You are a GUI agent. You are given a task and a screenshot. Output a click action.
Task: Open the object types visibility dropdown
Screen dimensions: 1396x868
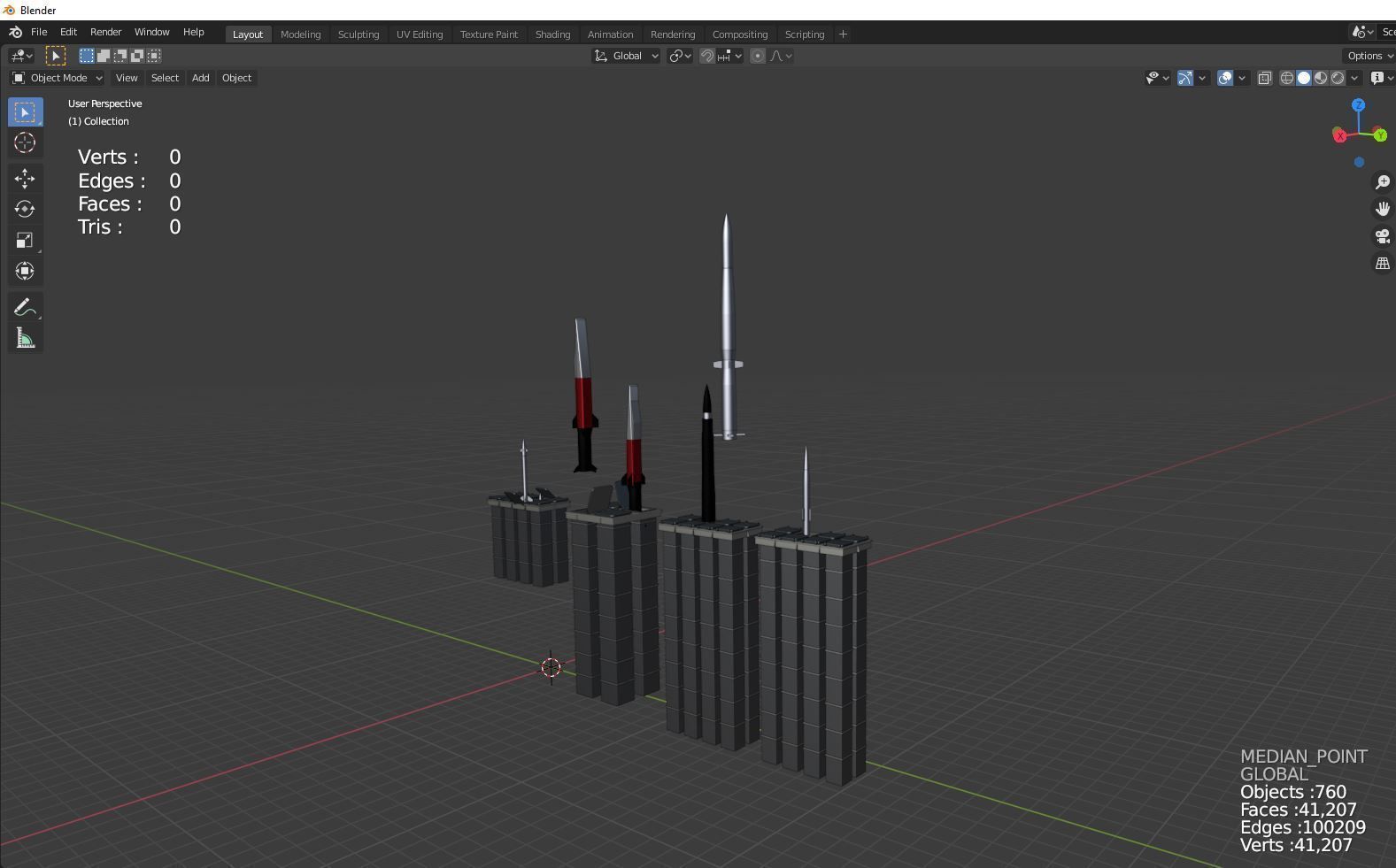pos(1157,78)
